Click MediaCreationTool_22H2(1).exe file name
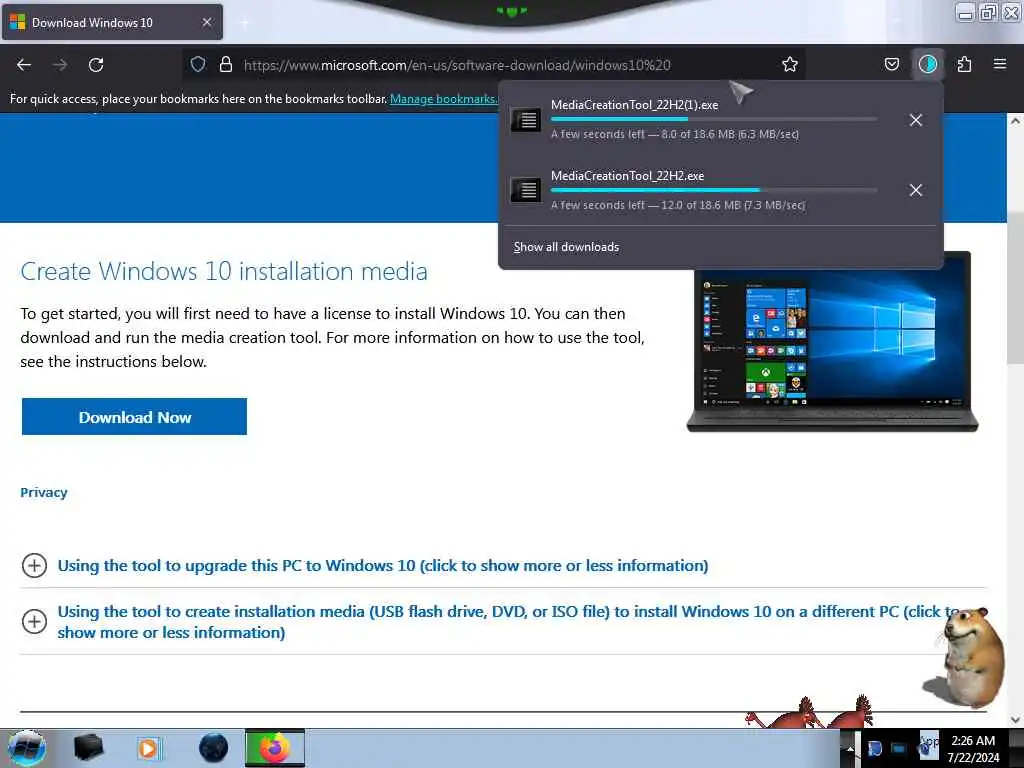The height and width of the screenshot is (768, 1024). (635, 104)
